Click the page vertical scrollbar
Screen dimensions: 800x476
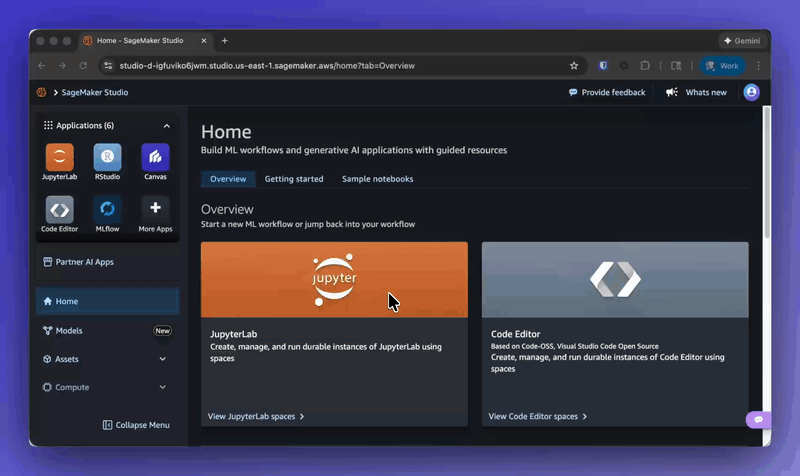766,172
